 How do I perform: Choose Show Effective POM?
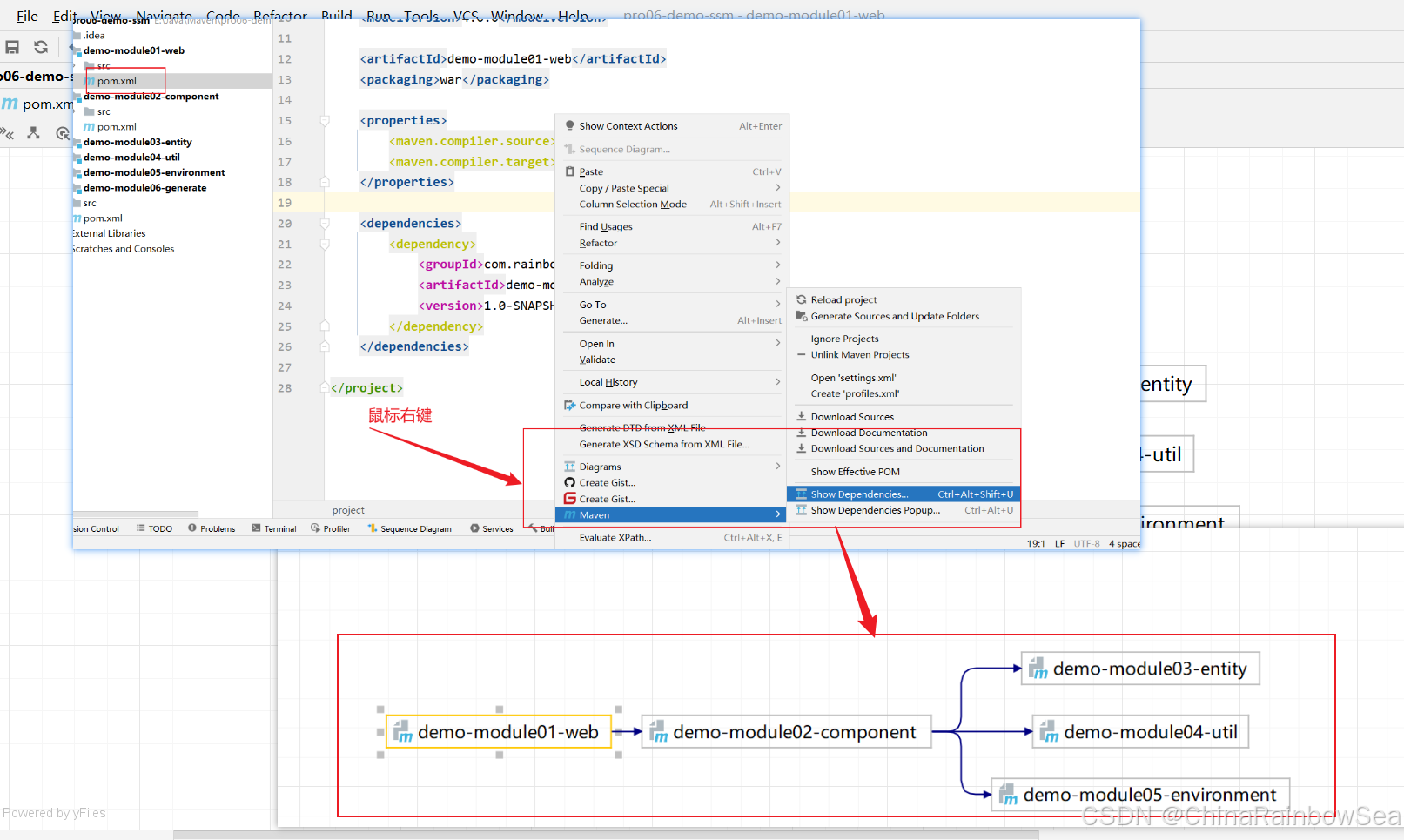tap(855, 472)
